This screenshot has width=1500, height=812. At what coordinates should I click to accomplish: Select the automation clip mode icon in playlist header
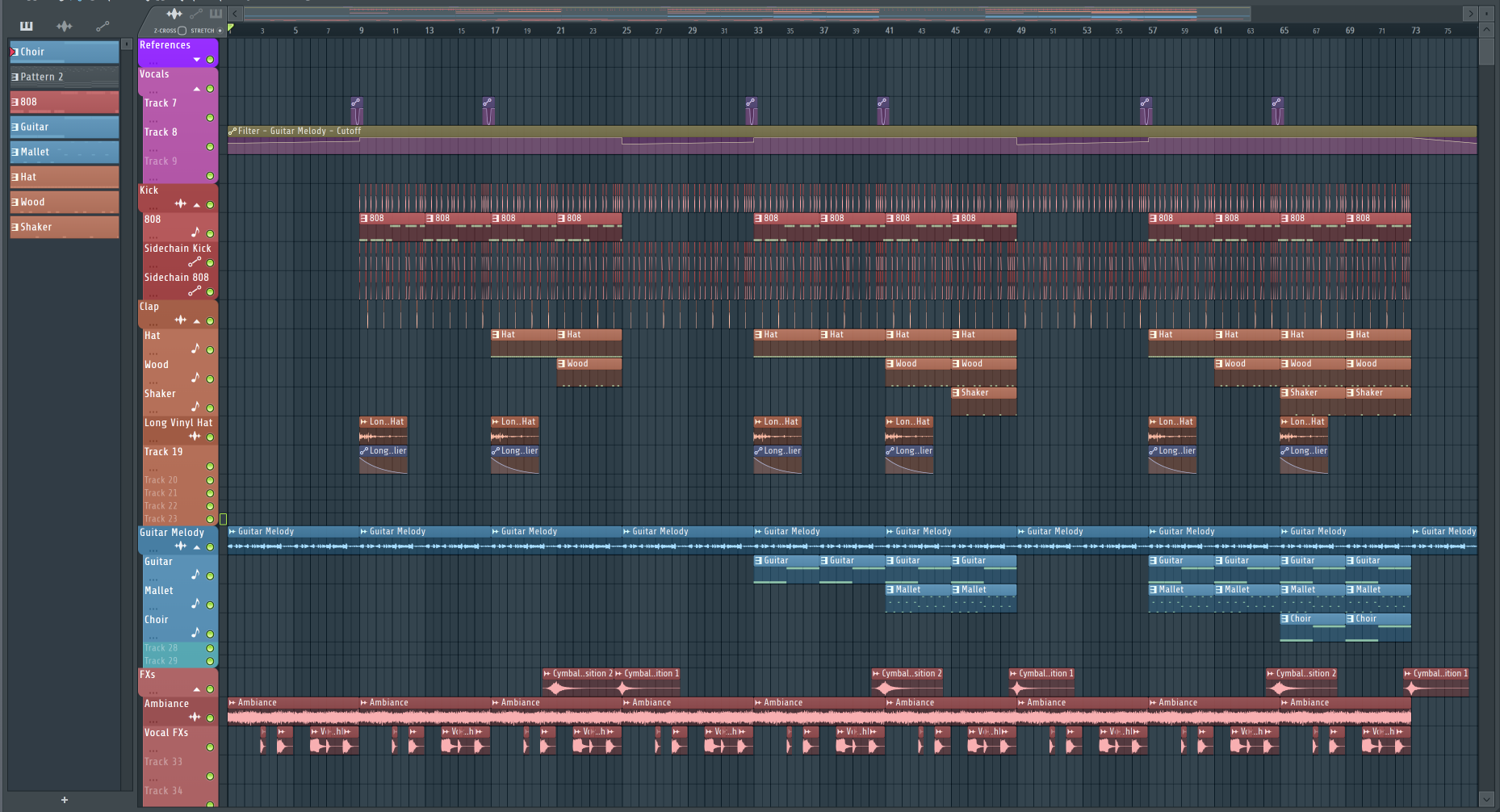coord(196,14)
